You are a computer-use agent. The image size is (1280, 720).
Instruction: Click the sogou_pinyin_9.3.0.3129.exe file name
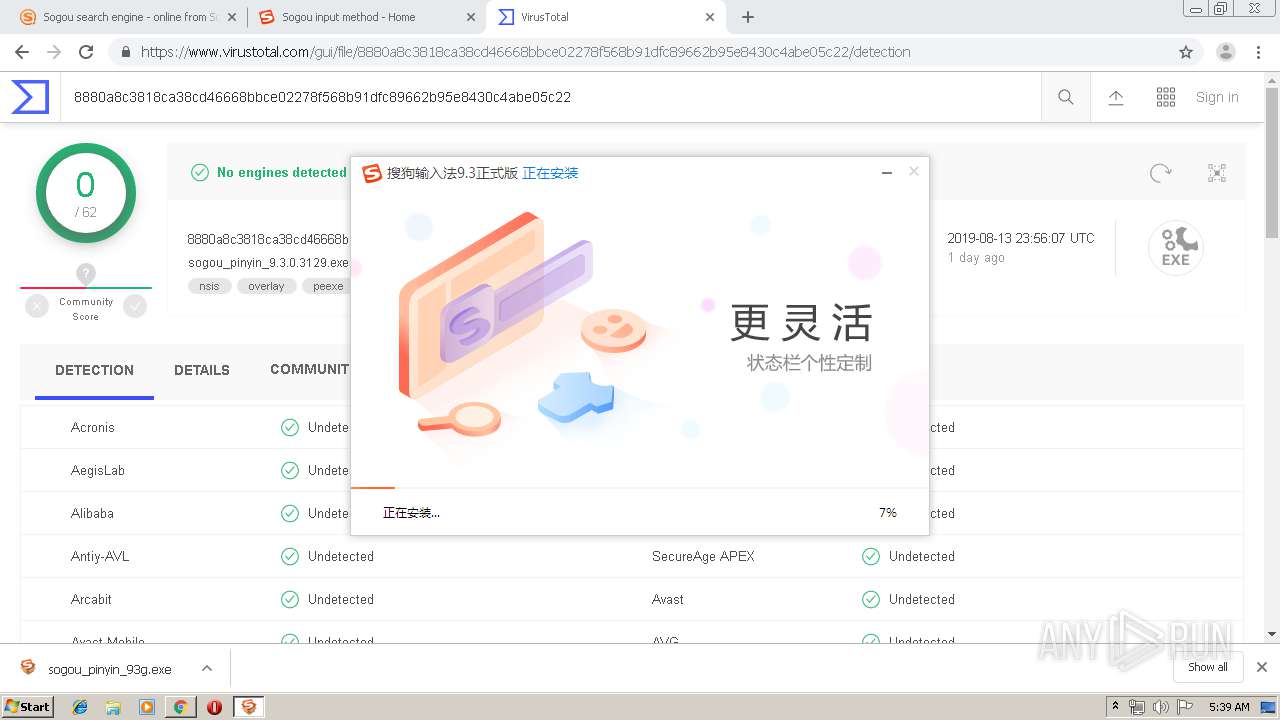coord(268,263)
